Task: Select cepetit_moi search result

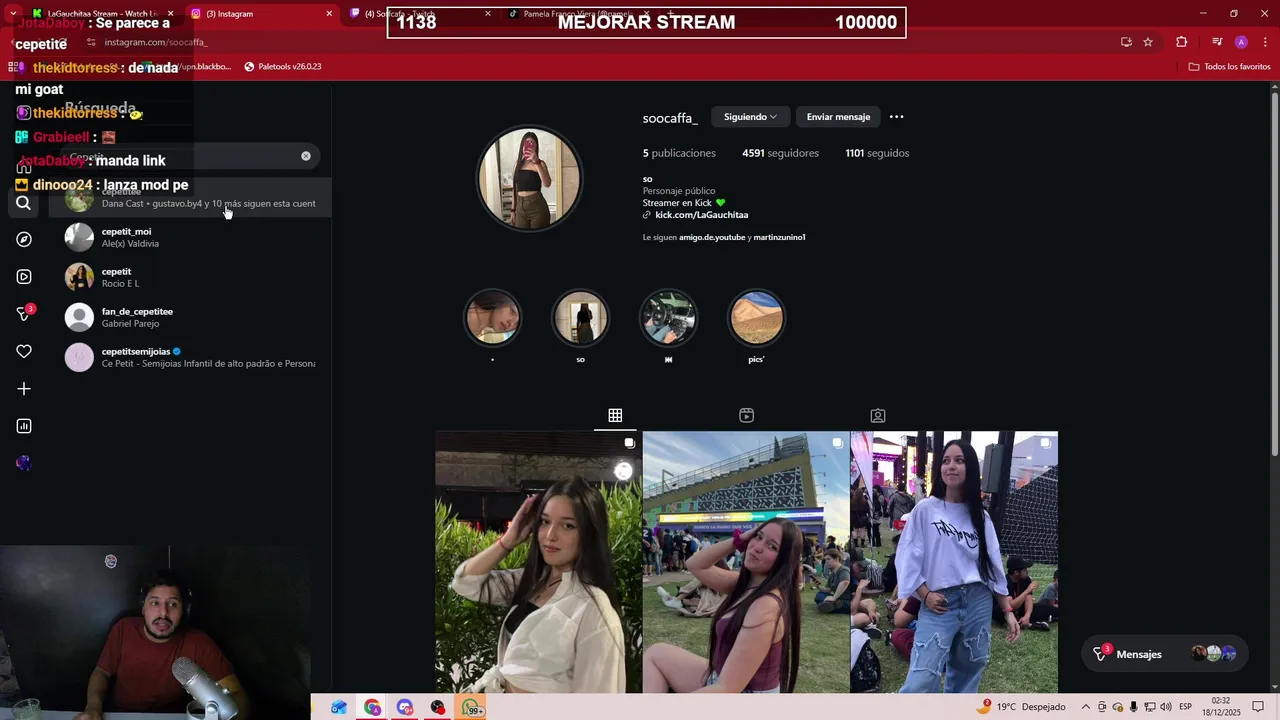Action: click(190, 237)
